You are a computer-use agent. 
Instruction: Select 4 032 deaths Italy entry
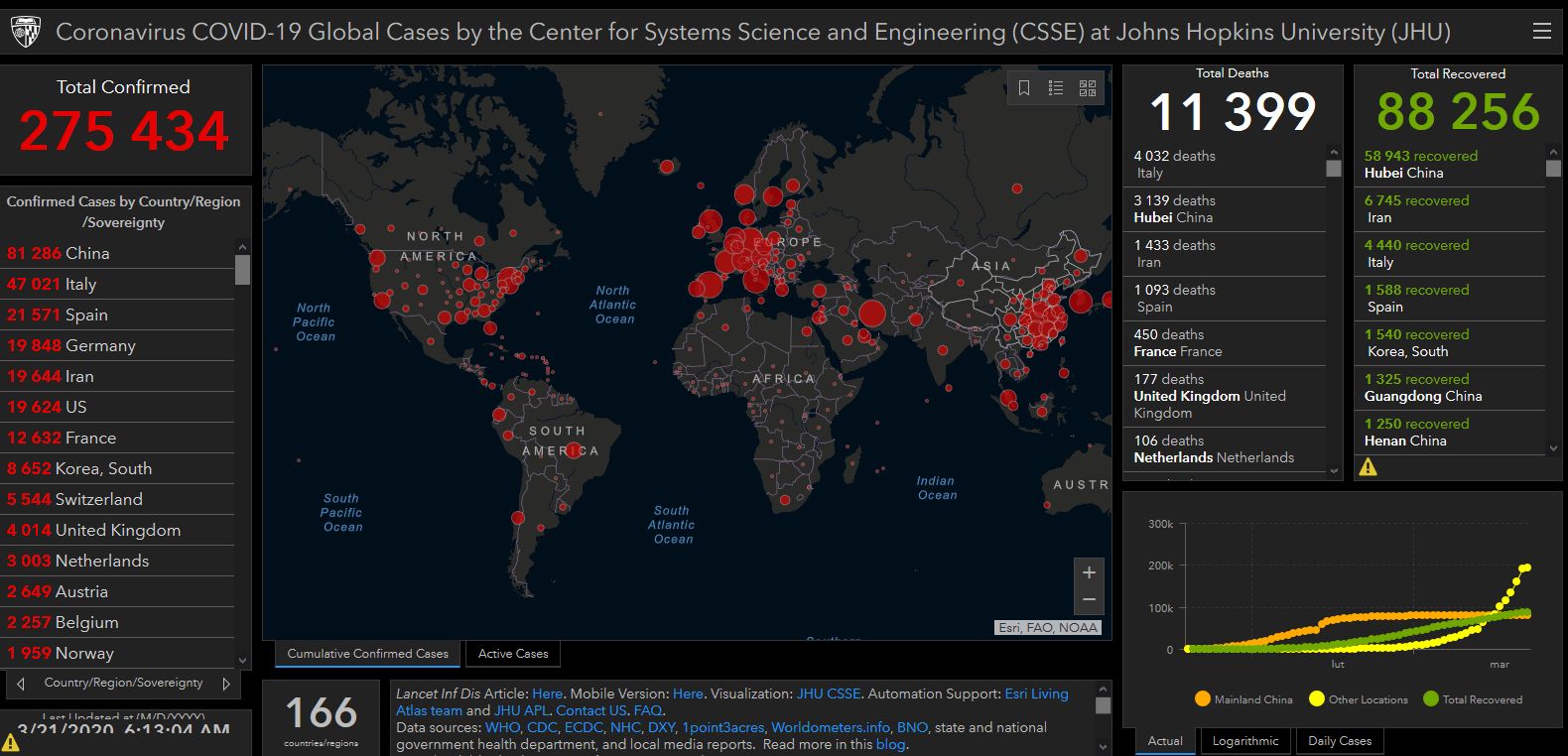tap(1226, 165)
